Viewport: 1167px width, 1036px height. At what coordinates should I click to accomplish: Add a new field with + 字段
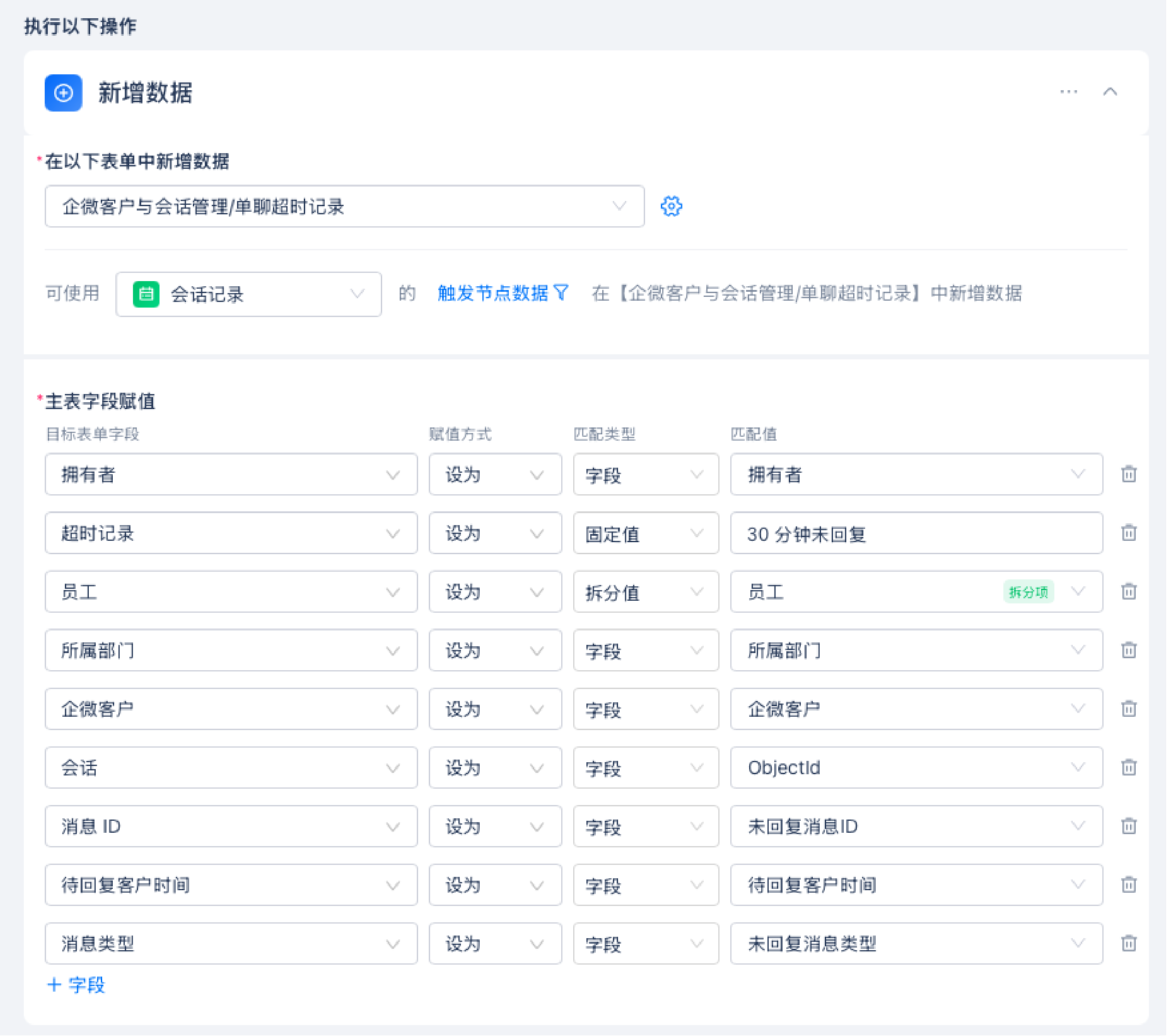(76, 985)
